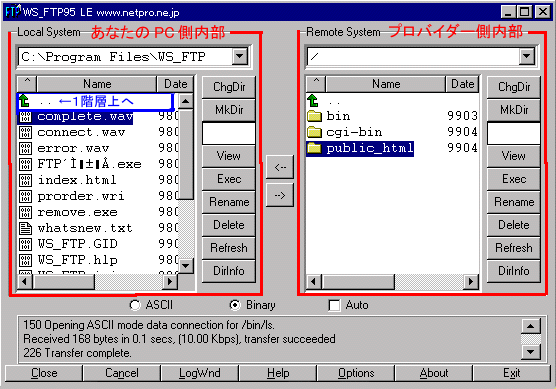This screenshot has width=556, height=389.
Task: Click the local DirInfo button
Action: click(x=229, y=271)
